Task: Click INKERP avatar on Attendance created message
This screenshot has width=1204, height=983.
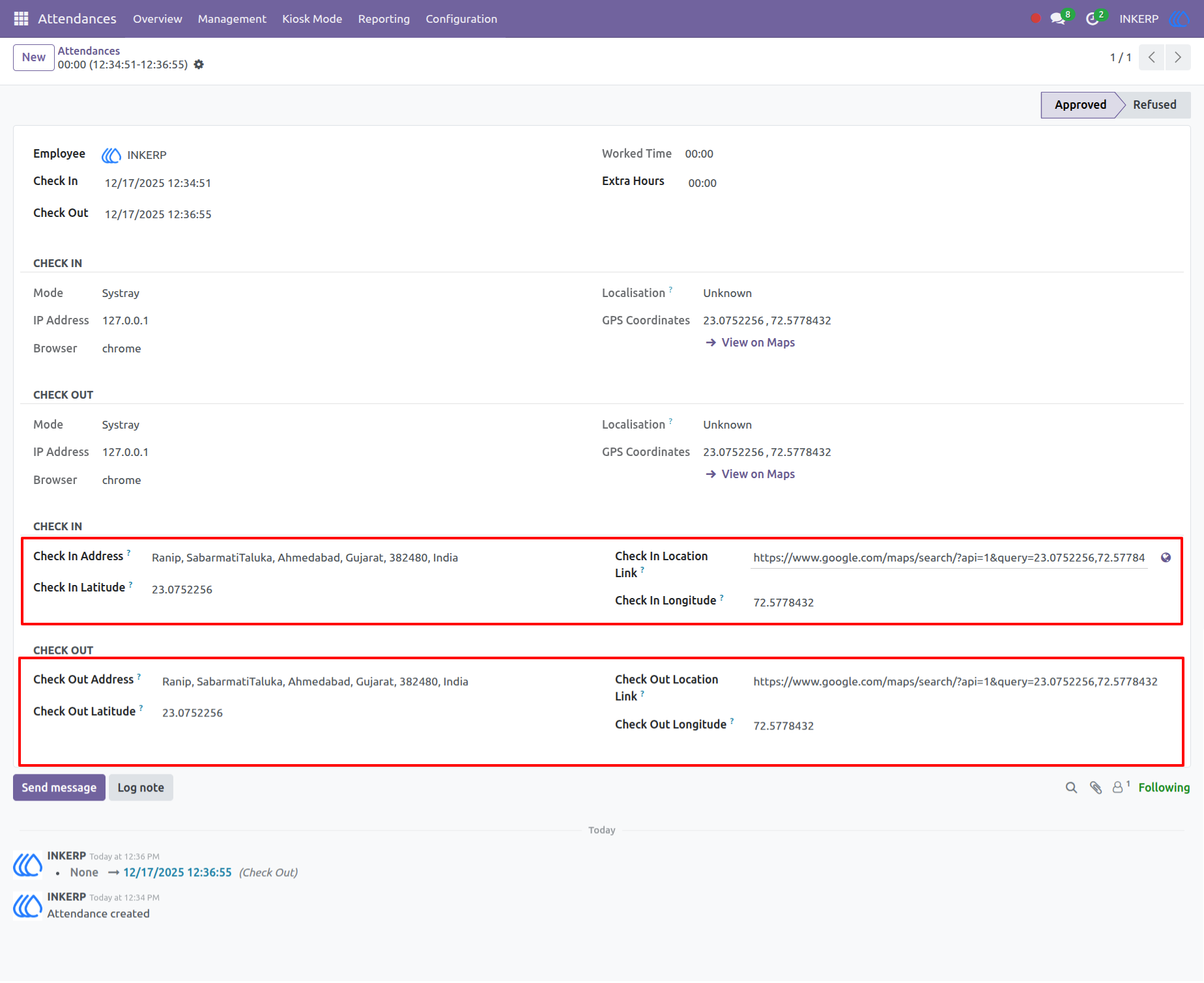Action: click(x=28, y=906)
